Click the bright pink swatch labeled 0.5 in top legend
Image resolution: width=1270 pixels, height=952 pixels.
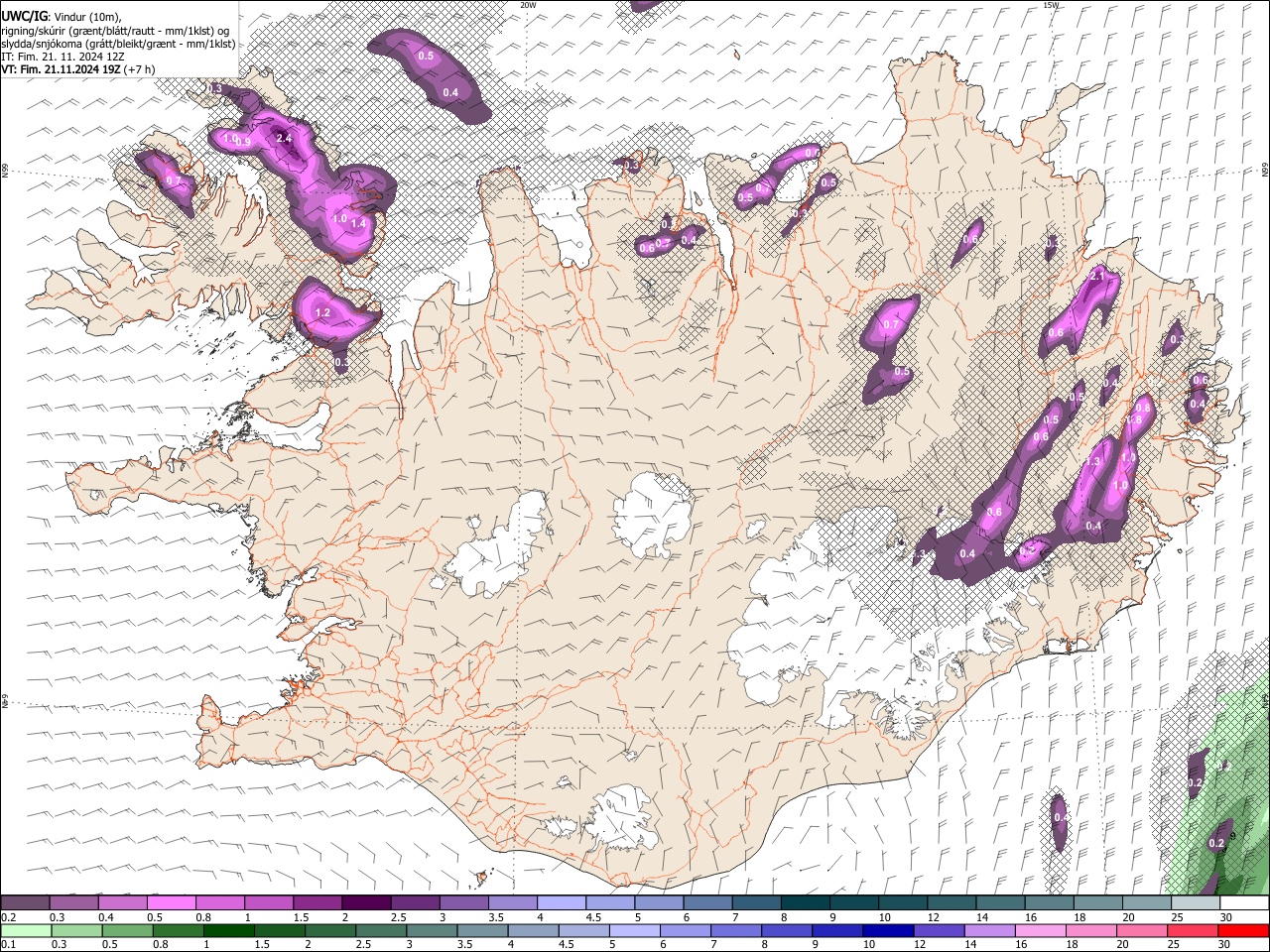click(x=171, y=903)
